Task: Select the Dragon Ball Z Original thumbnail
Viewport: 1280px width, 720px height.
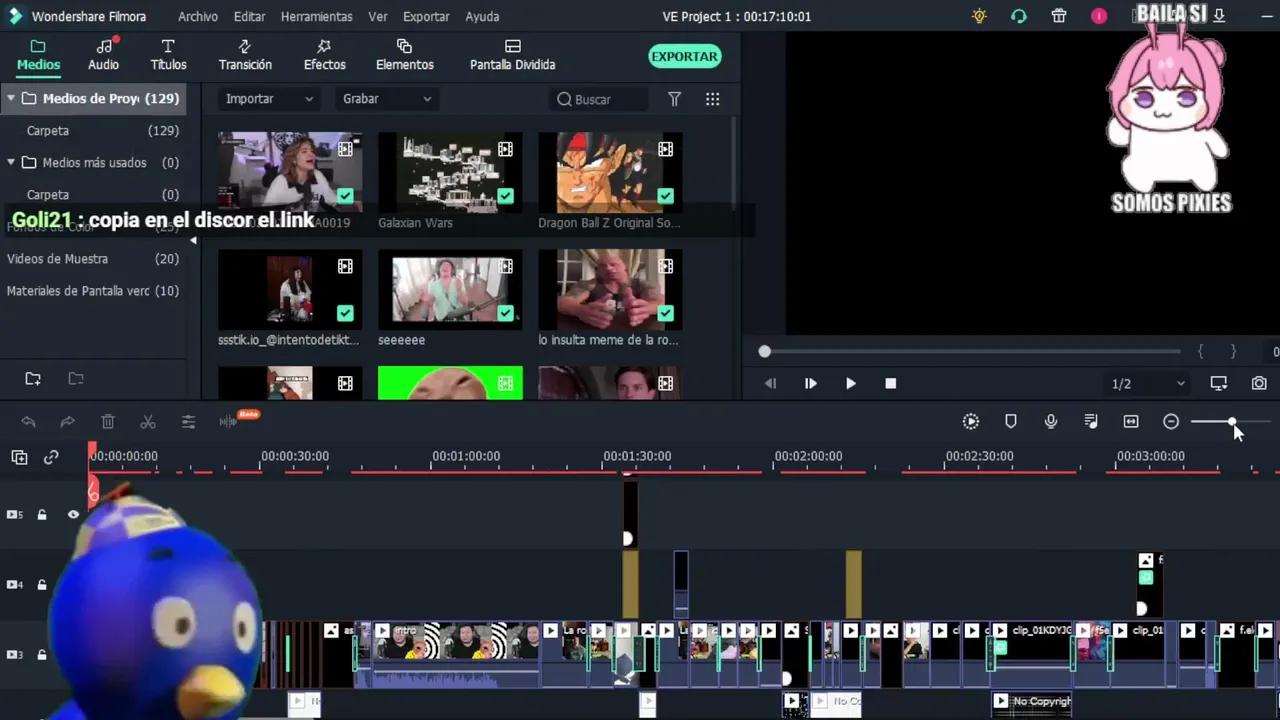Action: pyautogui.click(x=610, y=172)
